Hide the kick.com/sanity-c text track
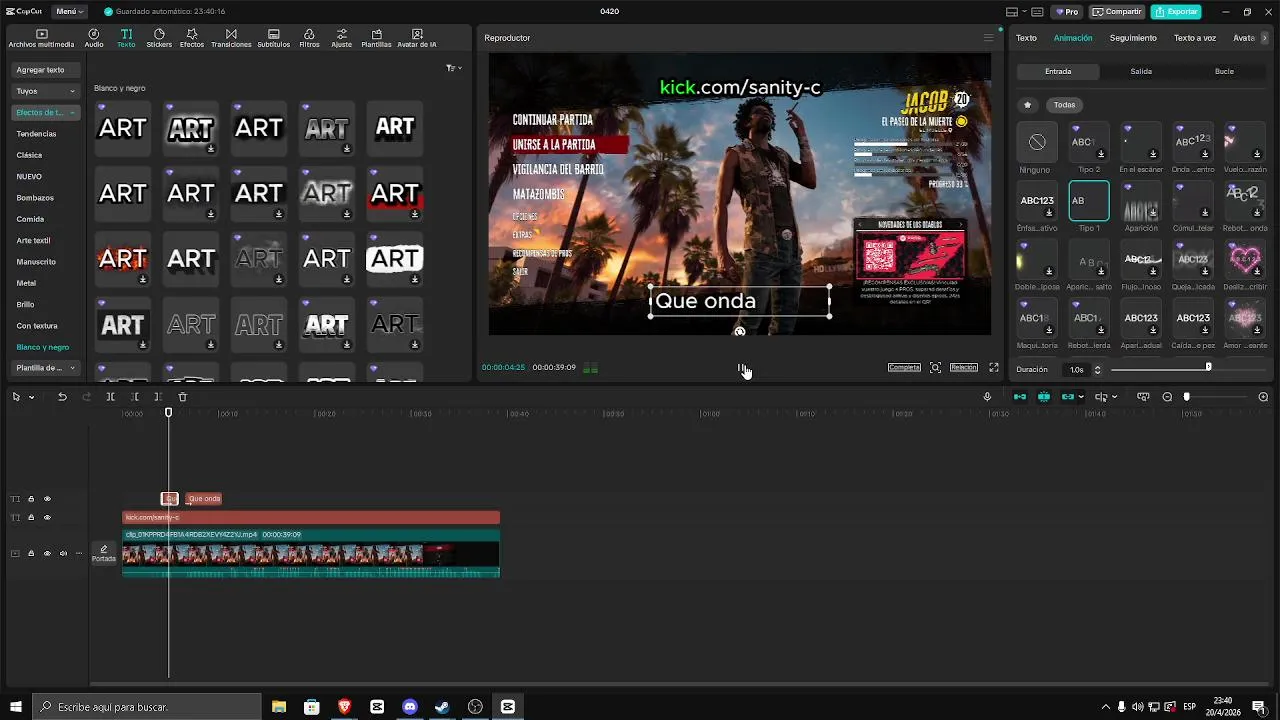1280x720 pixels. point(47,518)
